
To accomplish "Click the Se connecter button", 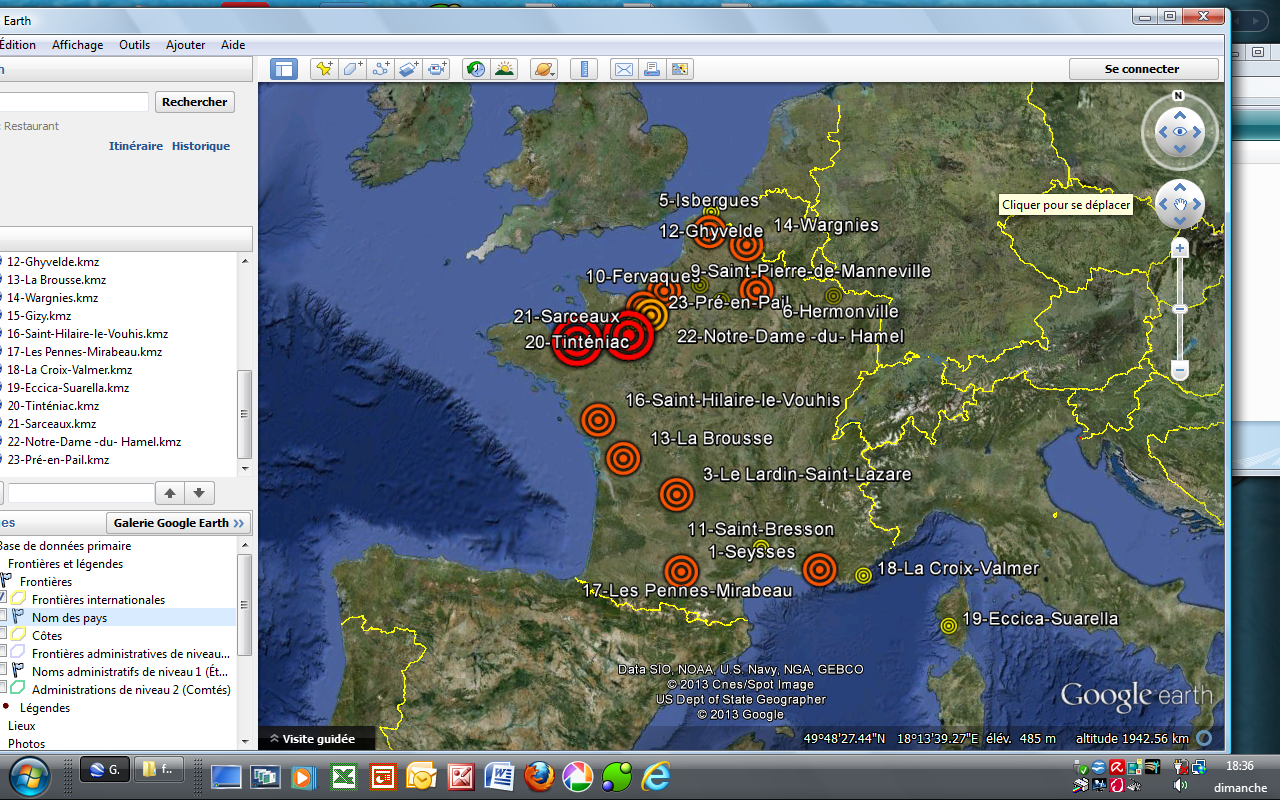I will (x=1143, y=69).
